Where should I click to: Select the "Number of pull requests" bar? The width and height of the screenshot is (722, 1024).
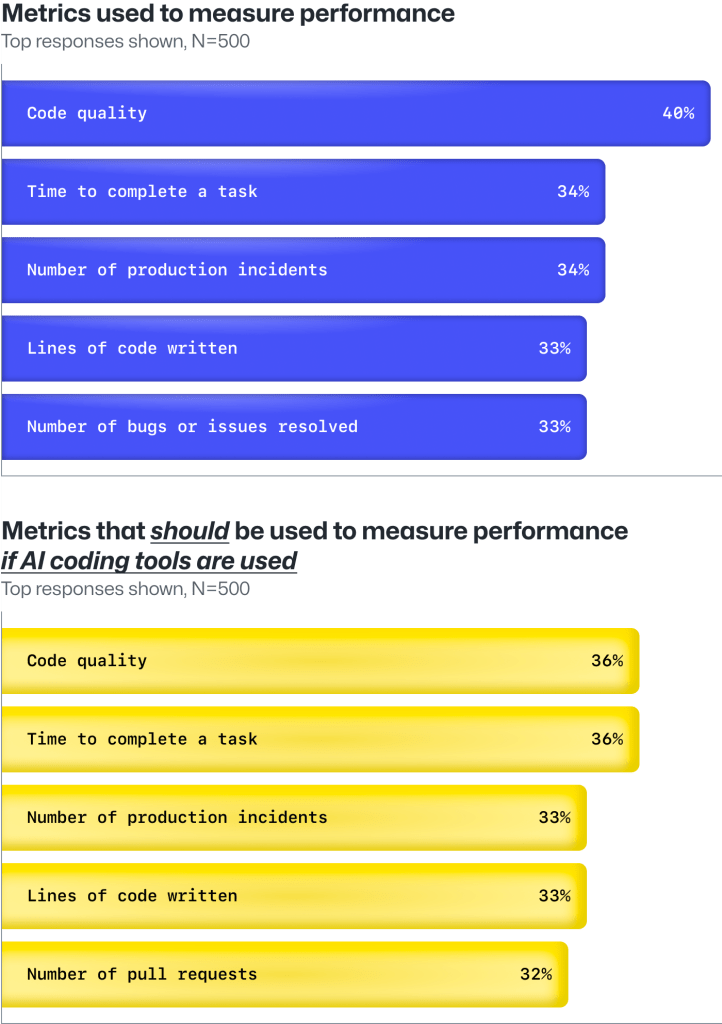coord(284,974)
